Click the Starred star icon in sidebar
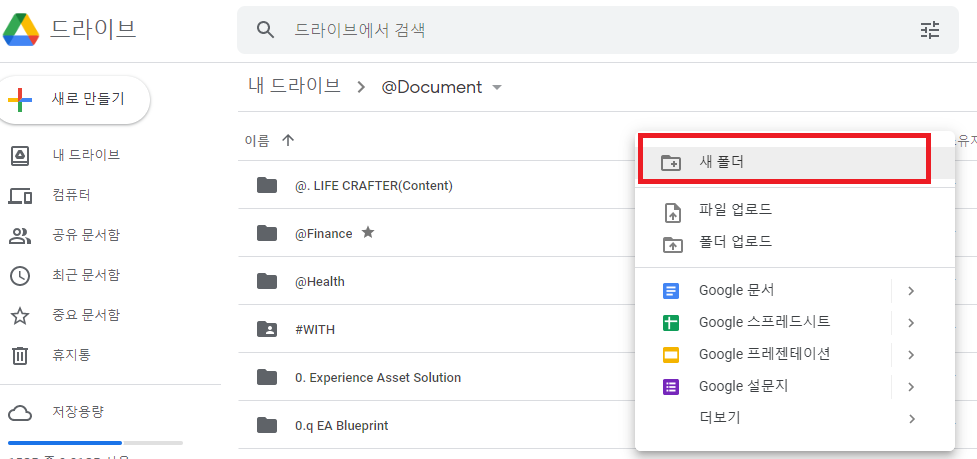This screenshot has width=977, height=459. tap(20, 316)
